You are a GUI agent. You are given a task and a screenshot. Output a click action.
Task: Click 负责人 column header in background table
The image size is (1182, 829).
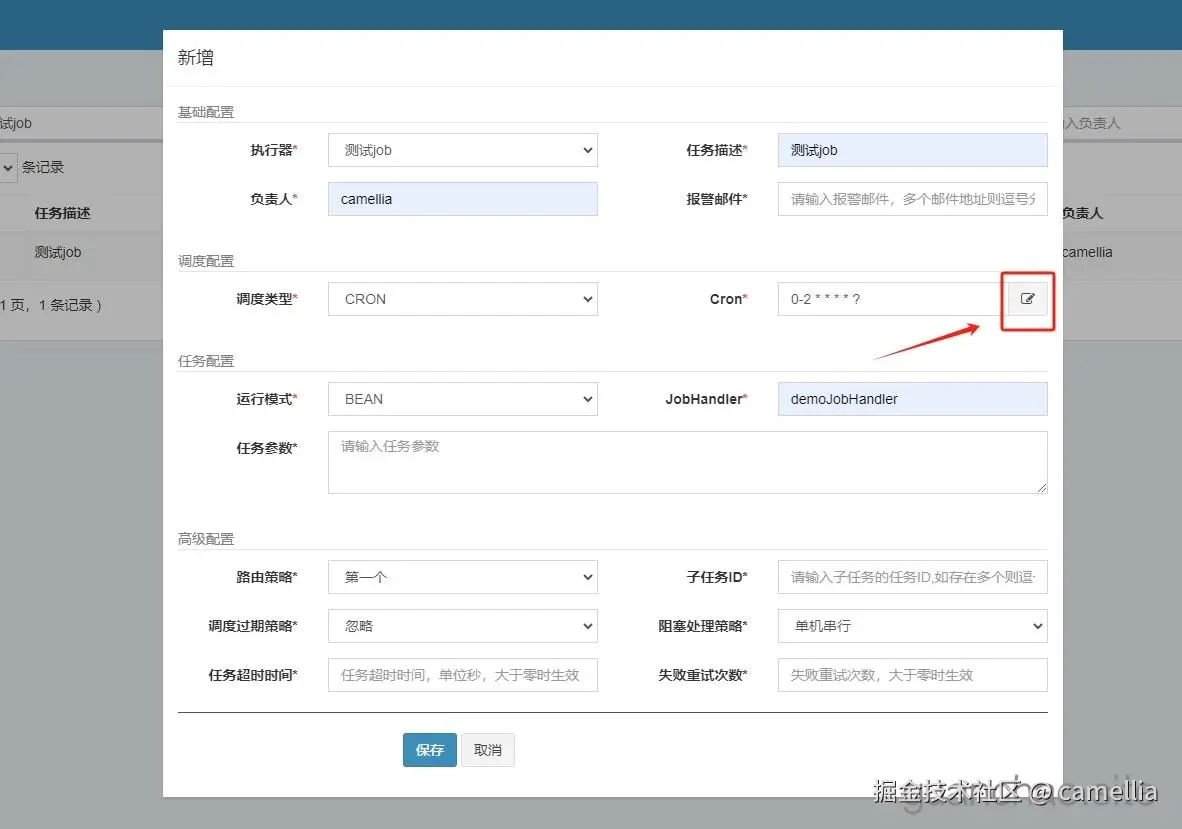pyautogui.click(x=1082, y=213)
